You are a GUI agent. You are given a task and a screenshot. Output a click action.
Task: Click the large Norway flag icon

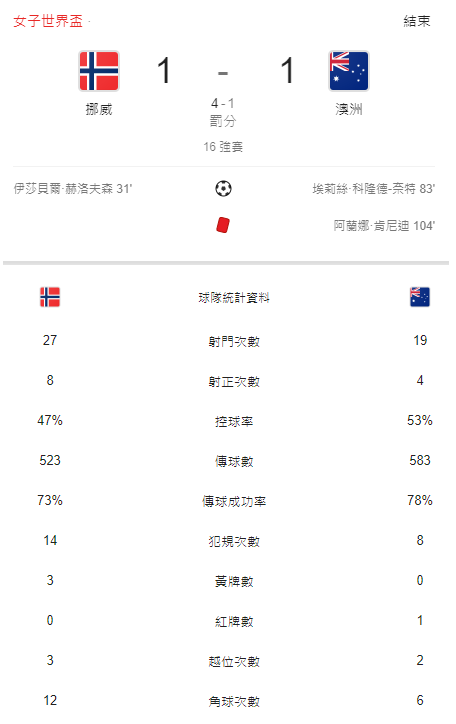pyautogui.click(x=99, y=71)
